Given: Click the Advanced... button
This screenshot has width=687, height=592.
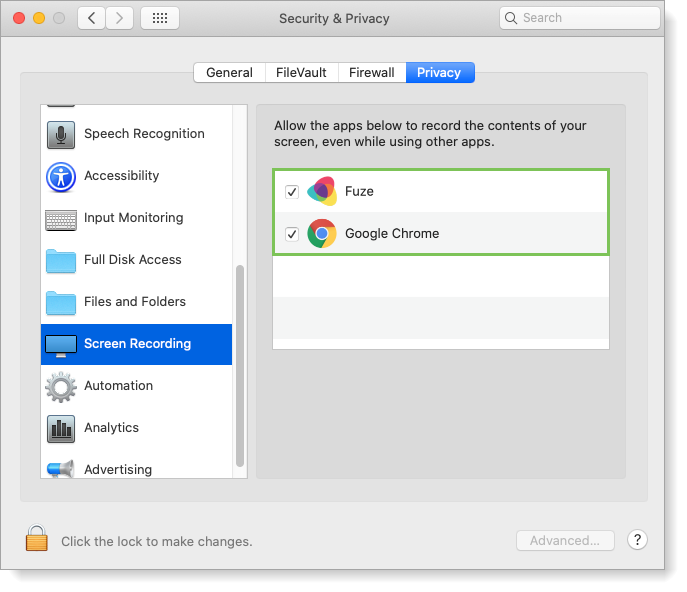Looking at the screenshot, I should (x=565, y=541).
